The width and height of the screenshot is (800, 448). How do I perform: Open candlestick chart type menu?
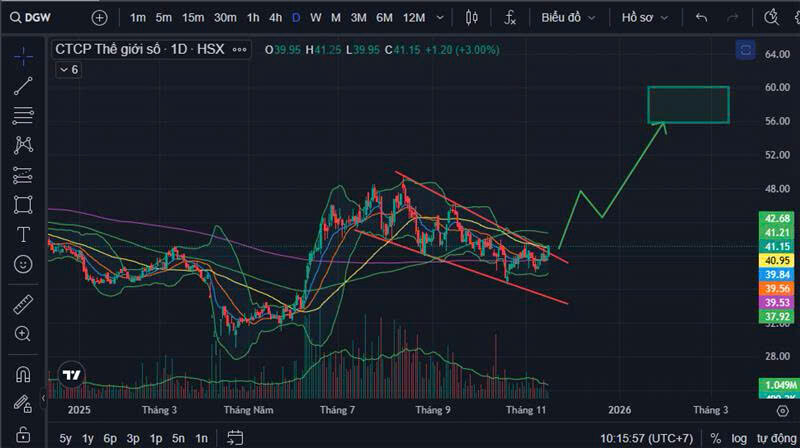click(x=472, y=18)
